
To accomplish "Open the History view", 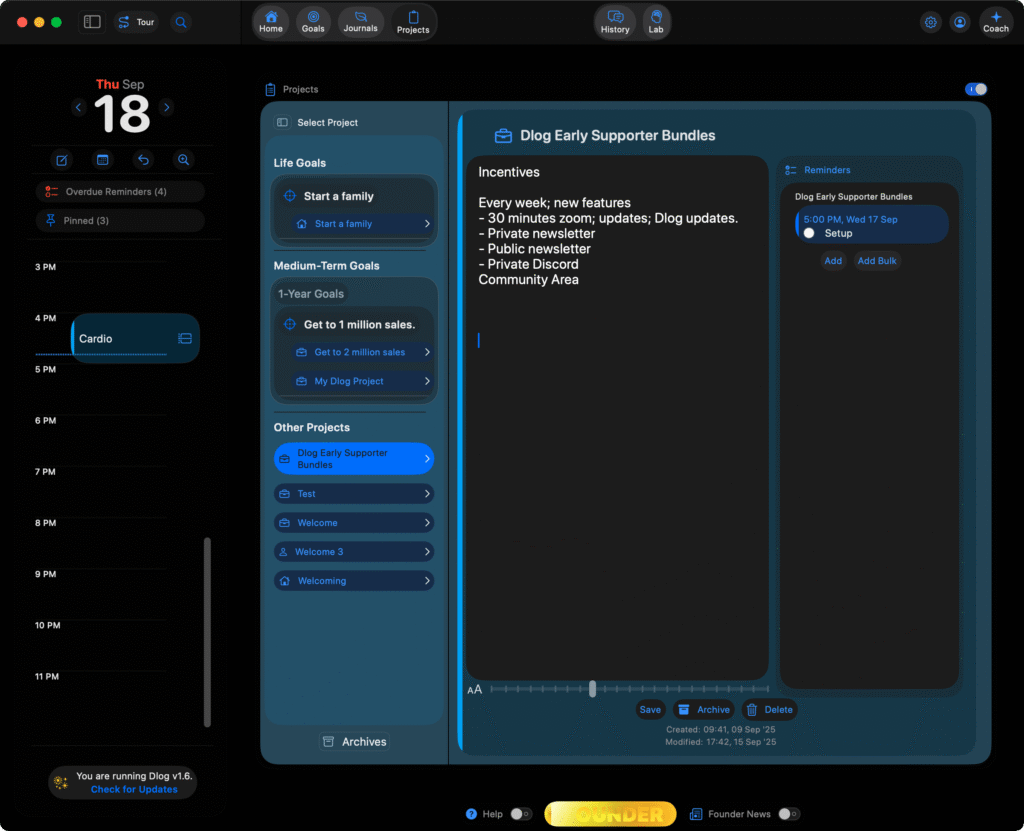I will (615, 22).
